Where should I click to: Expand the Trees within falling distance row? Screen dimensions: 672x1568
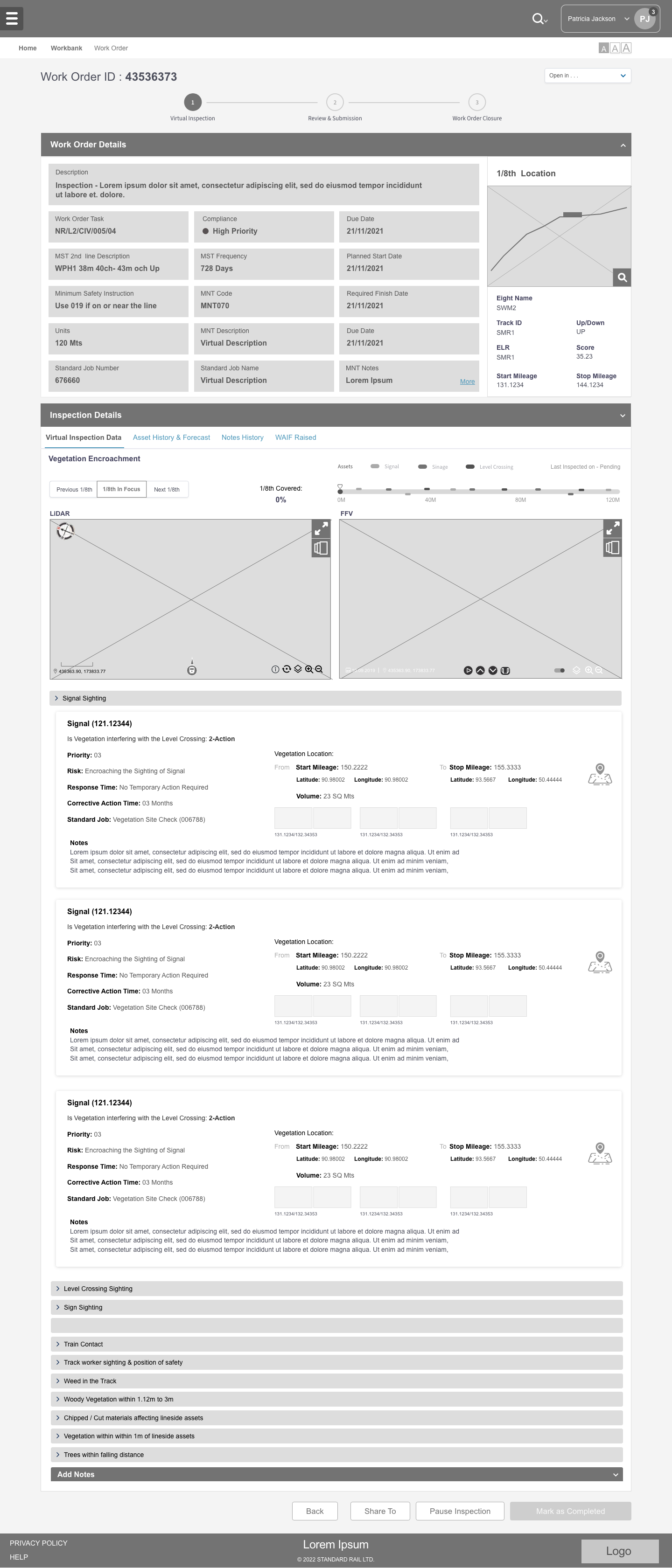pyautogui.click(x=336, y=1455)
